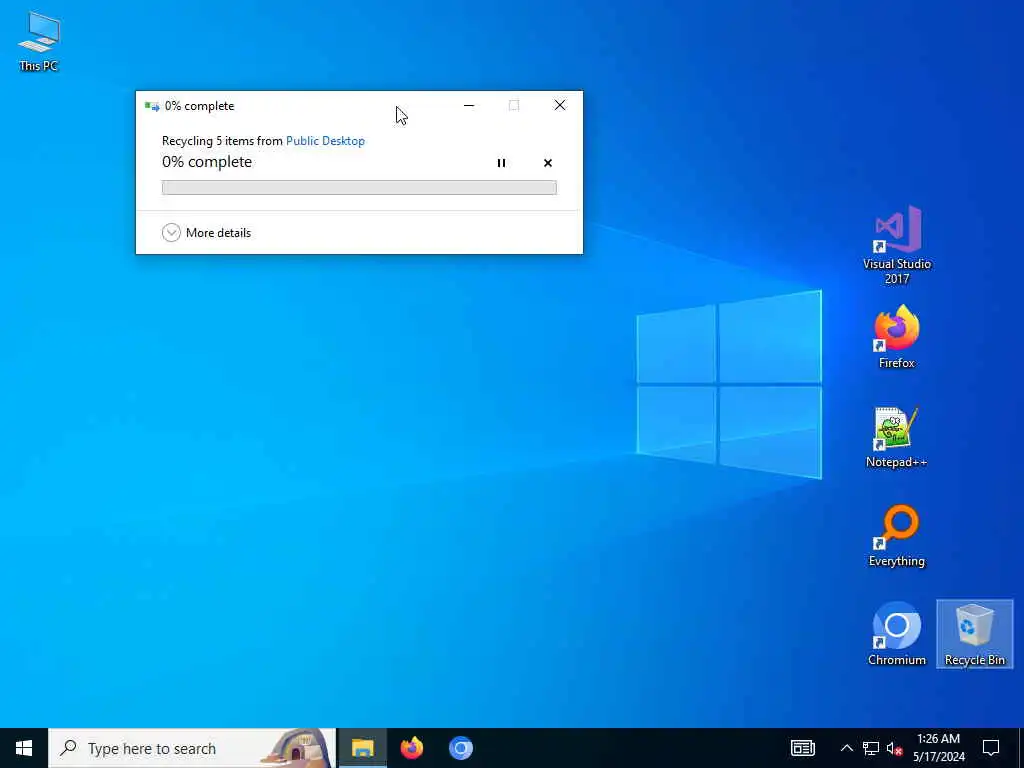Select Recycle Bin desktop icon
Image resolution: width=1024 pixels, height=768 pixels.
[x=974, y=634]
